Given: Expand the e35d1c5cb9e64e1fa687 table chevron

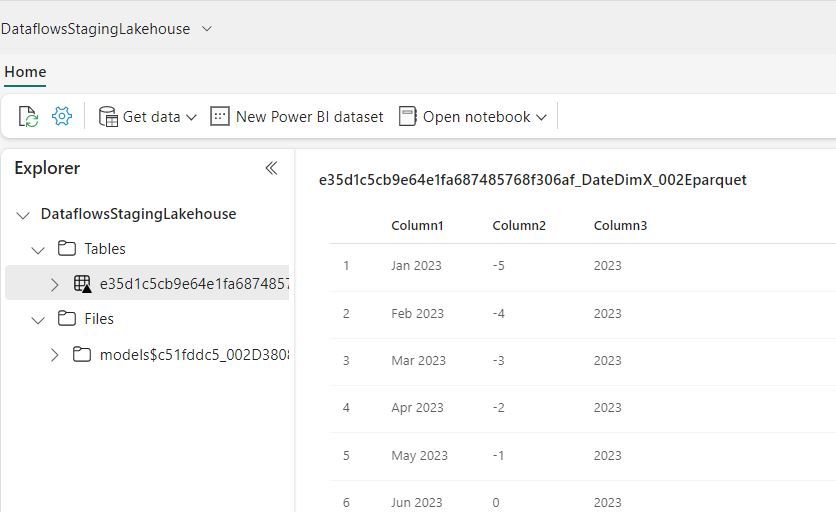Looking at the screenshot, I should (54, 284).
